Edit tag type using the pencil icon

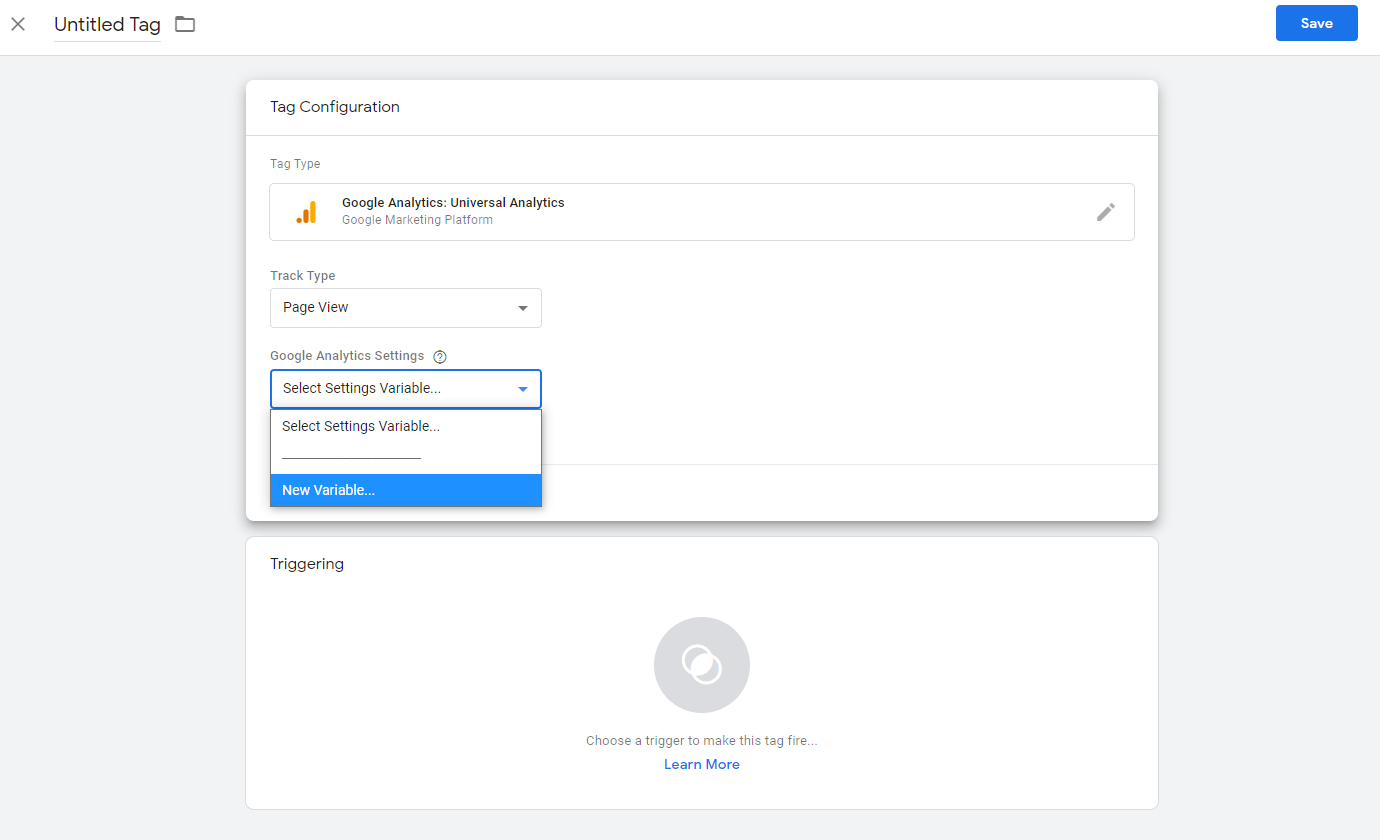(x=1105, y=212)
